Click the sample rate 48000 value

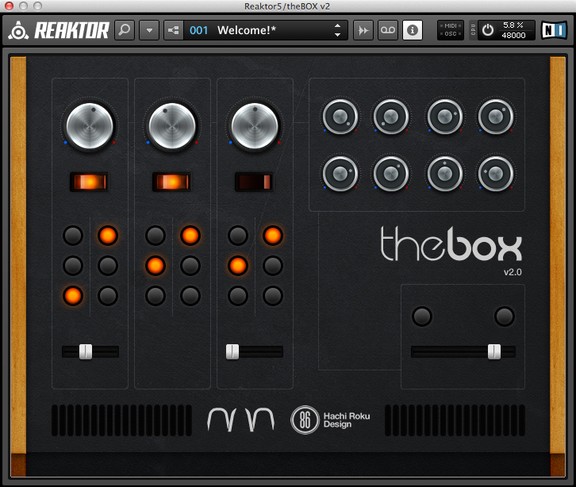pyautogui.click(x=513, y=35)
